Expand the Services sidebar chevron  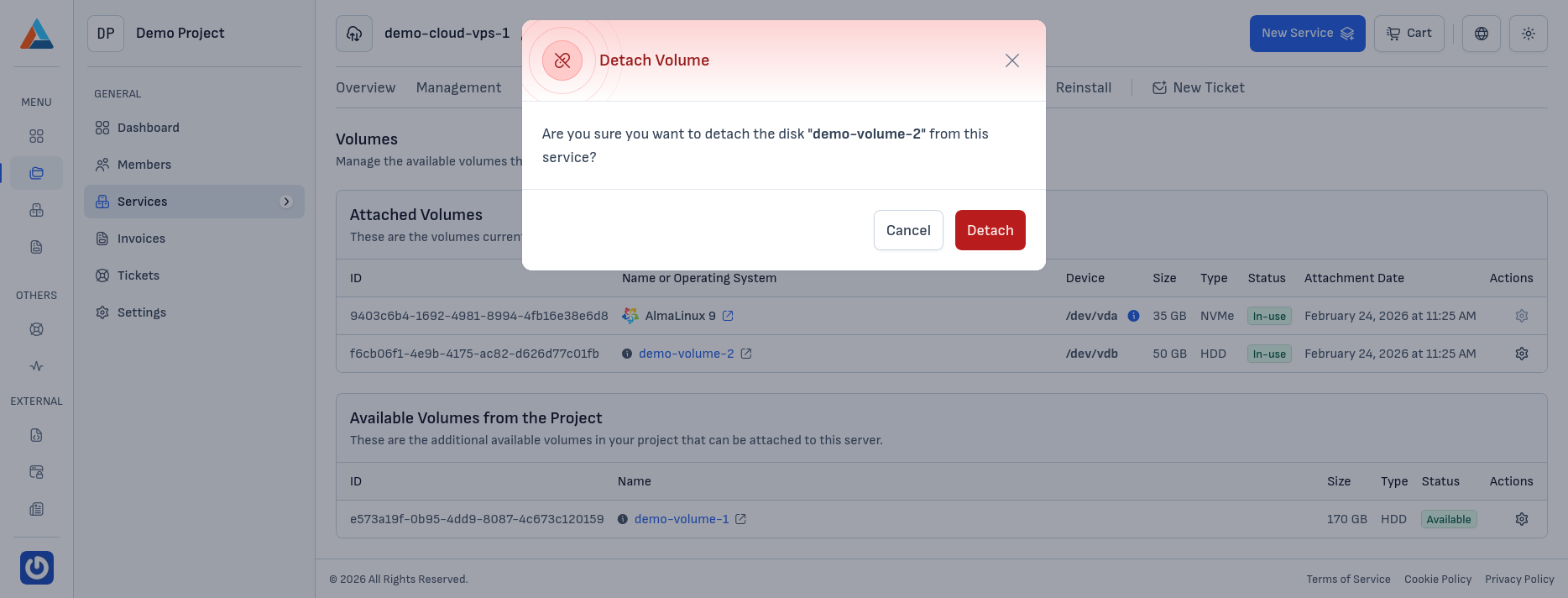pyautogui.click(x=286, y=202)
